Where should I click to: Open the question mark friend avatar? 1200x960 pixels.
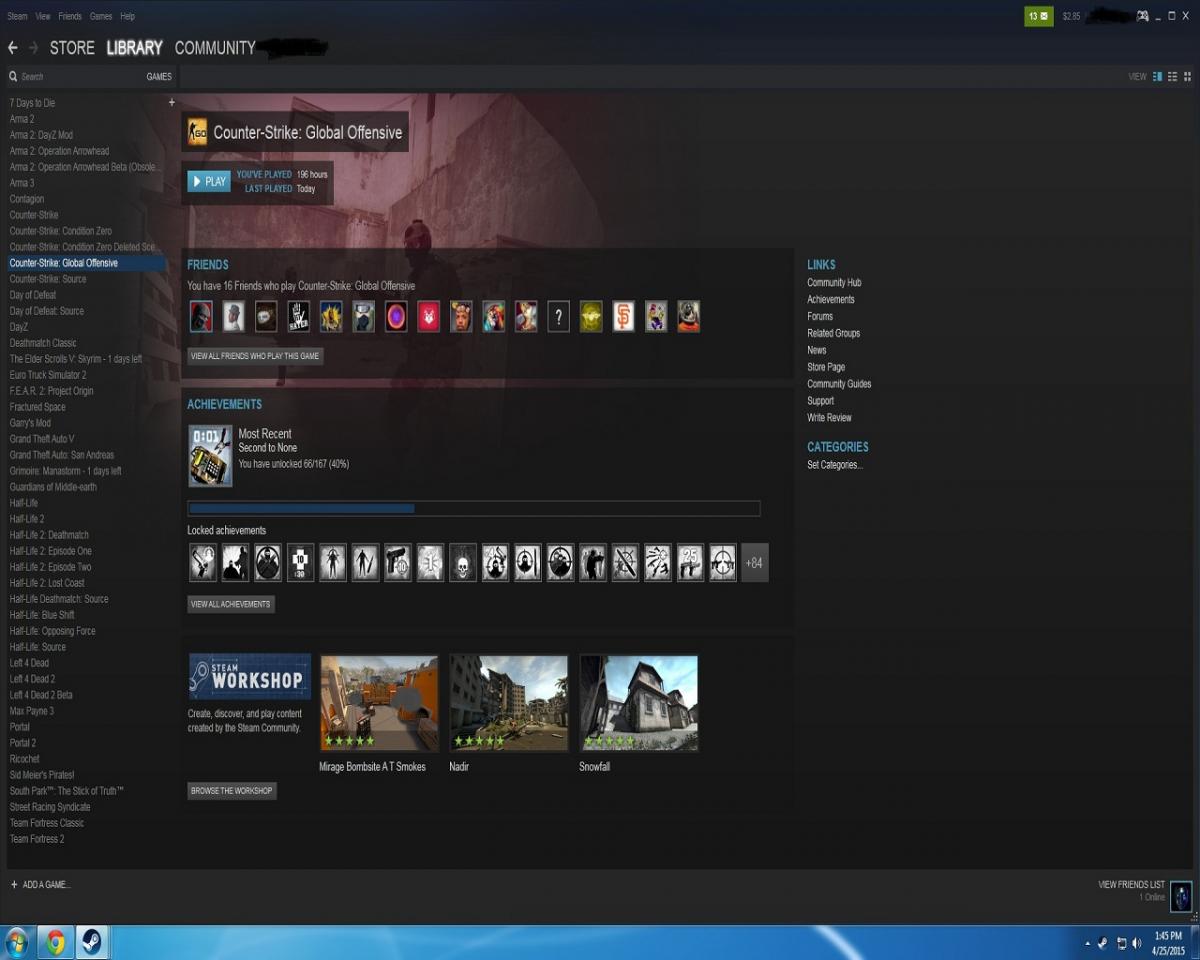[559, 316]
